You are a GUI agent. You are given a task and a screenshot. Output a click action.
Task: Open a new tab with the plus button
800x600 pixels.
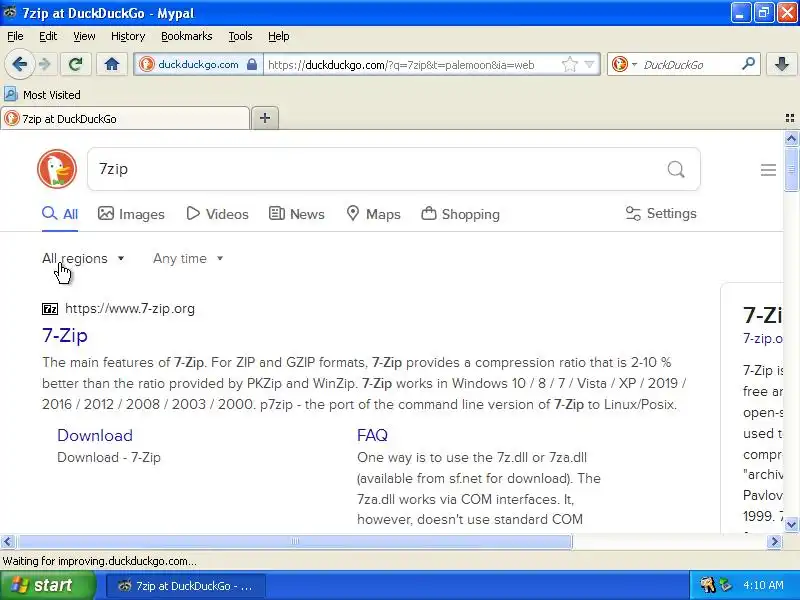tap(265, 118)
